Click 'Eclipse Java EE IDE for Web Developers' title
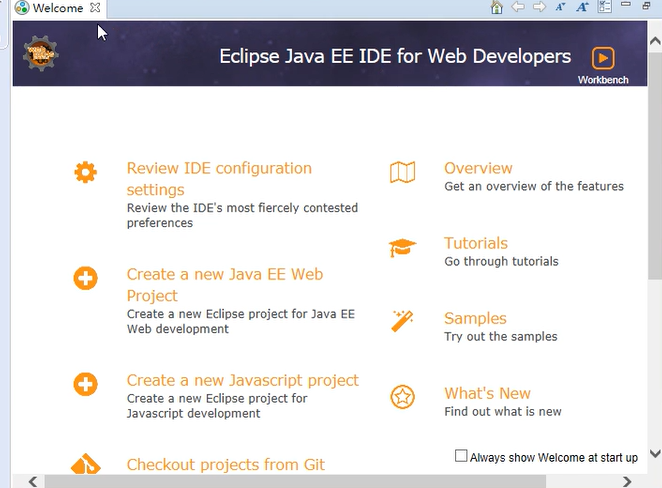 [395, 56]
